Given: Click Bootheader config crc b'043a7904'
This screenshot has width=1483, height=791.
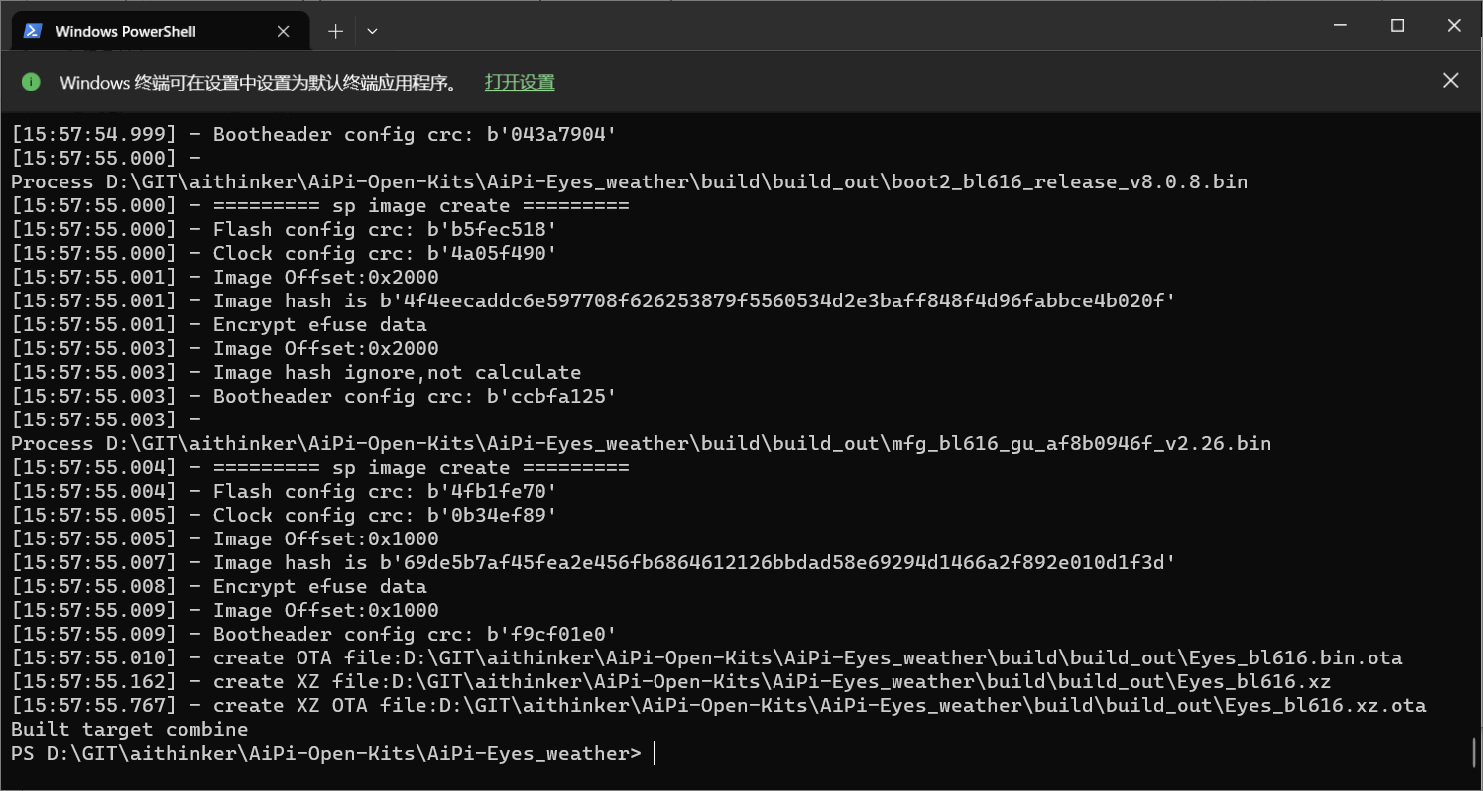Looking at the screenshot, I should point(414,134).
